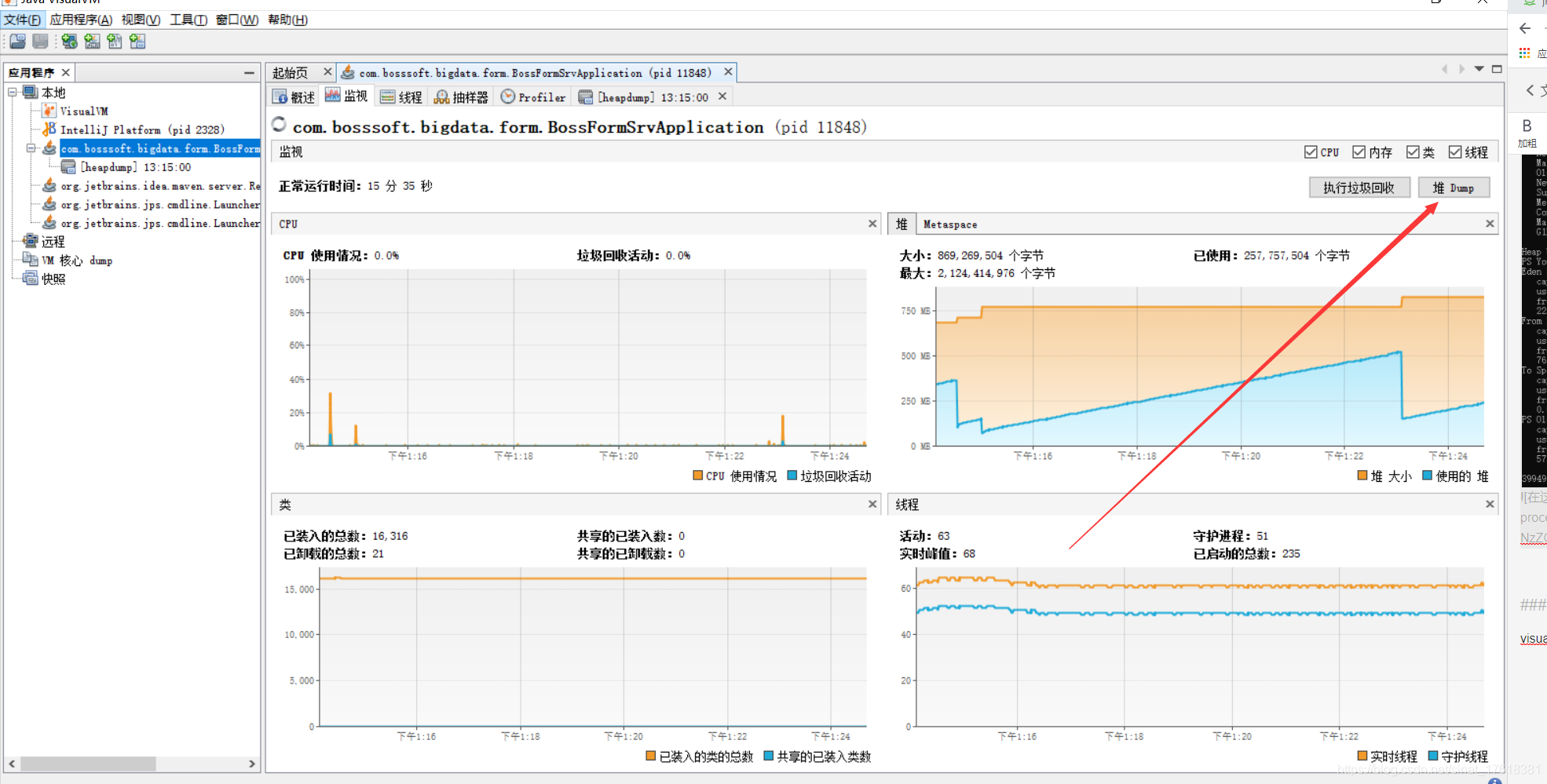Open the 帮助(H) menu
The width and height of the screenshot is (1547, 784).
tap(287, 20)
